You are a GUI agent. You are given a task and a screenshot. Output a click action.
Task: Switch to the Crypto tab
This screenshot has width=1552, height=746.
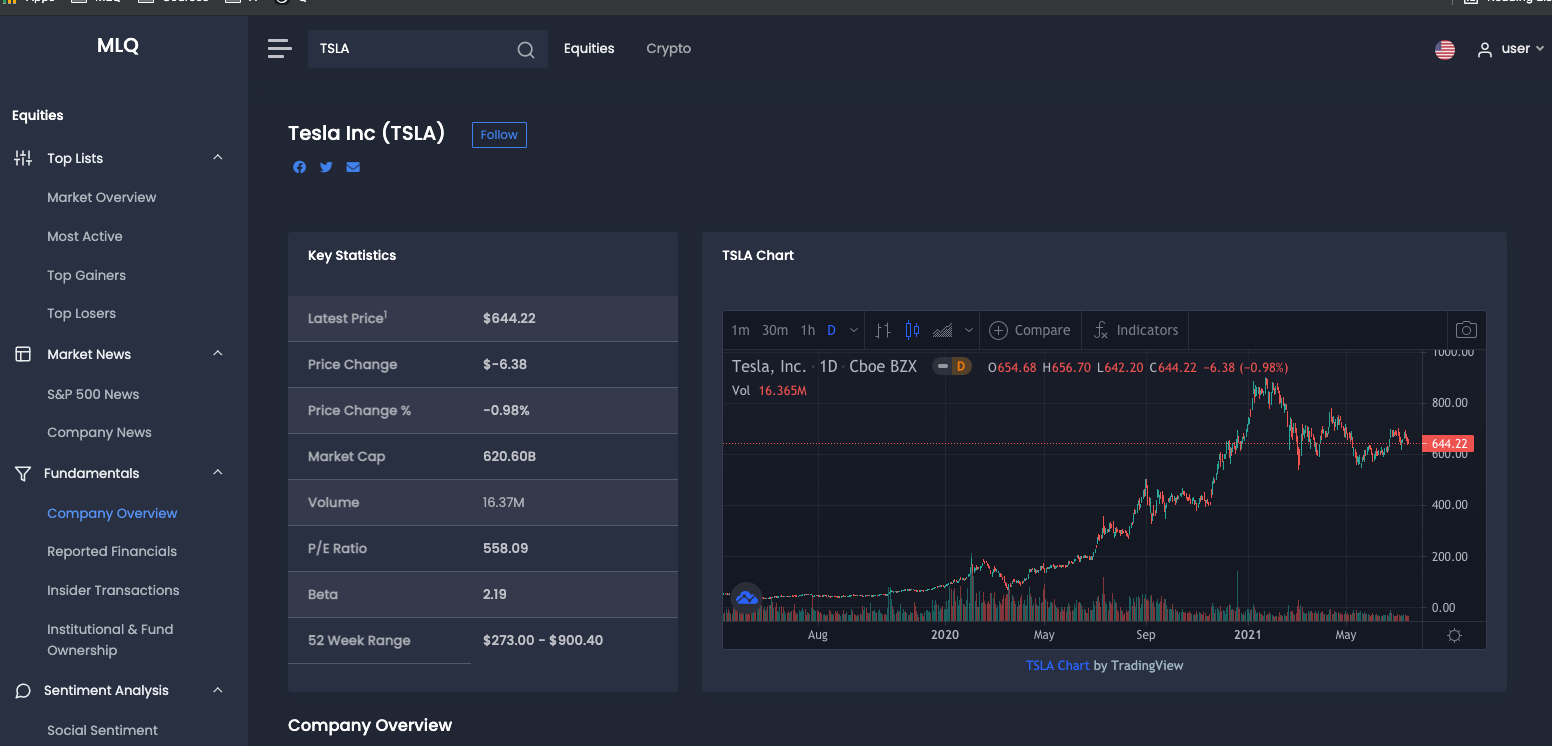tap(669, 48)
